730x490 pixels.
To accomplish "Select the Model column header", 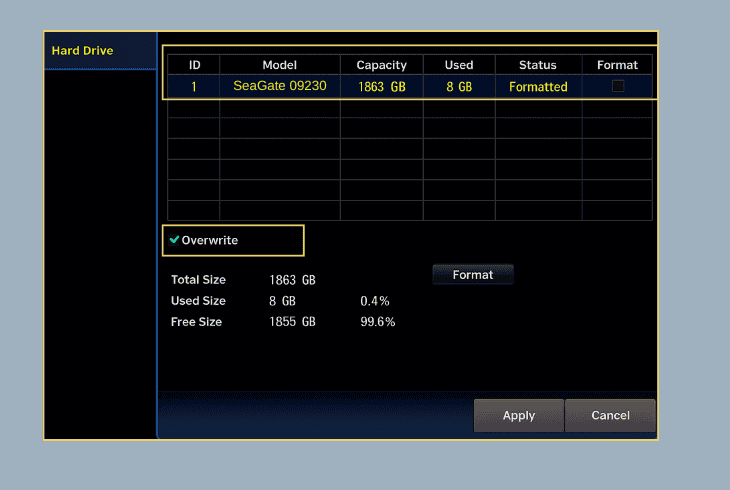I will (280, 65).
